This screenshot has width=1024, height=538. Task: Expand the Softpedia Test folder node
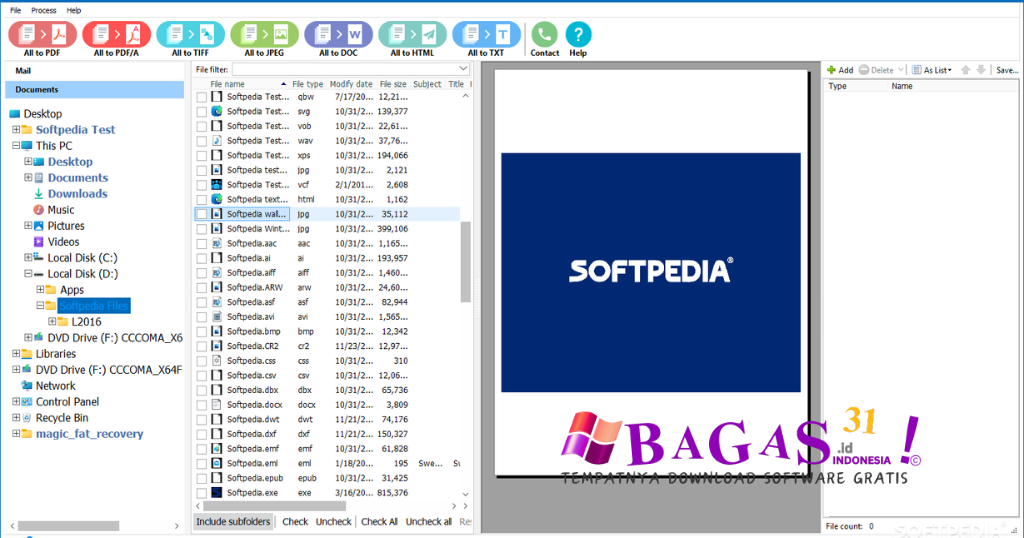coord(16,130)
